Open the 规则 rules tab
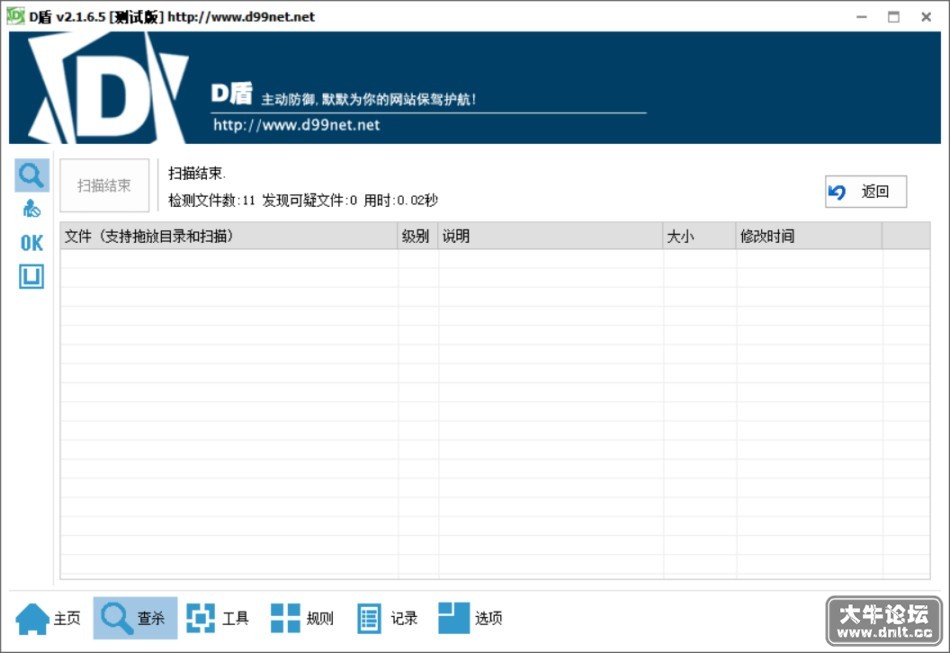The height and width of the screenshot is (653, 950). coord(302,618)
